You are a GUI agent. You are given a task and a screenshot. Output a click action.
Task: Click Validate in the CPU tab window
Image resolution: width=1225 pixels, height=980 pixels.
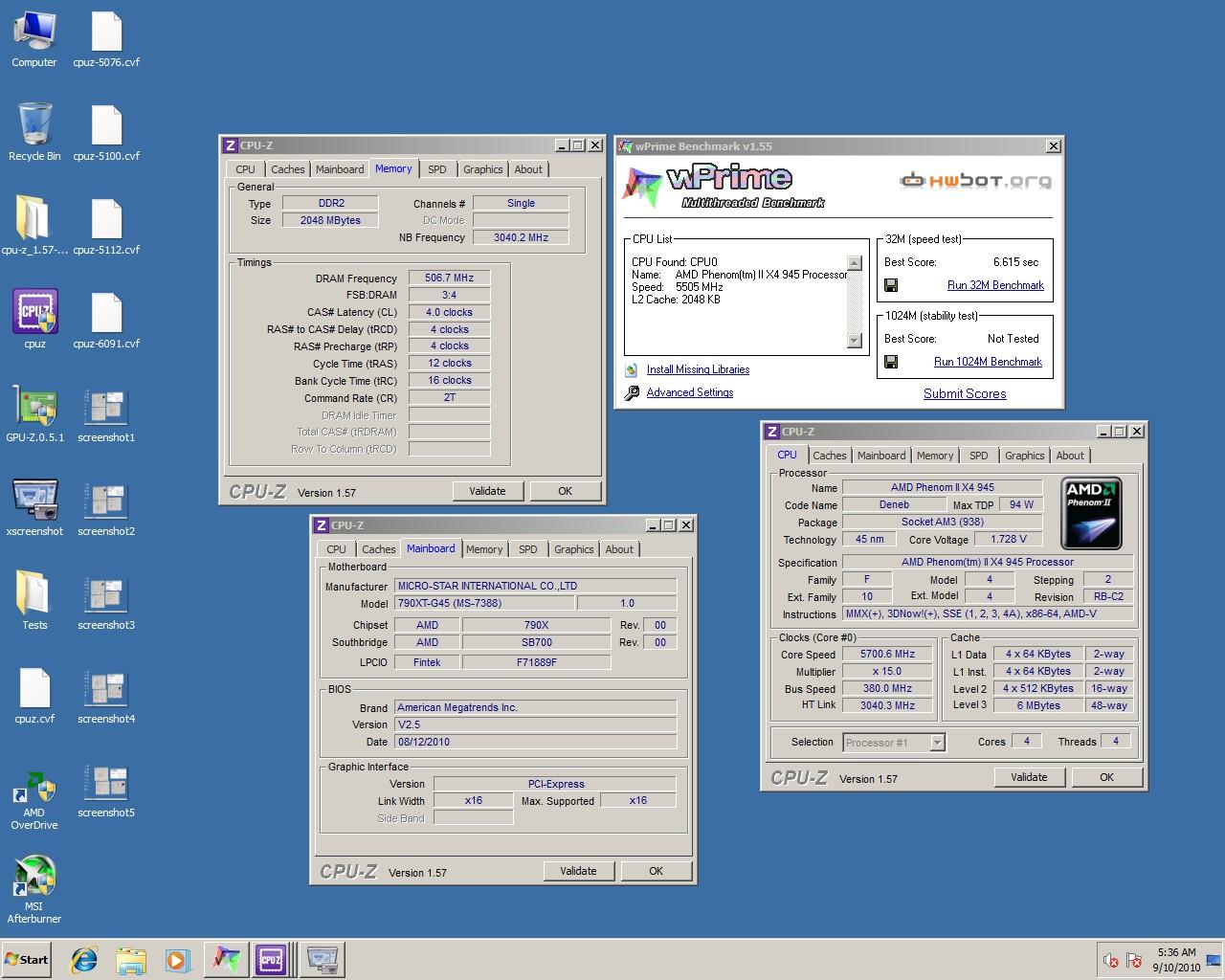[x=1029, y=777]
